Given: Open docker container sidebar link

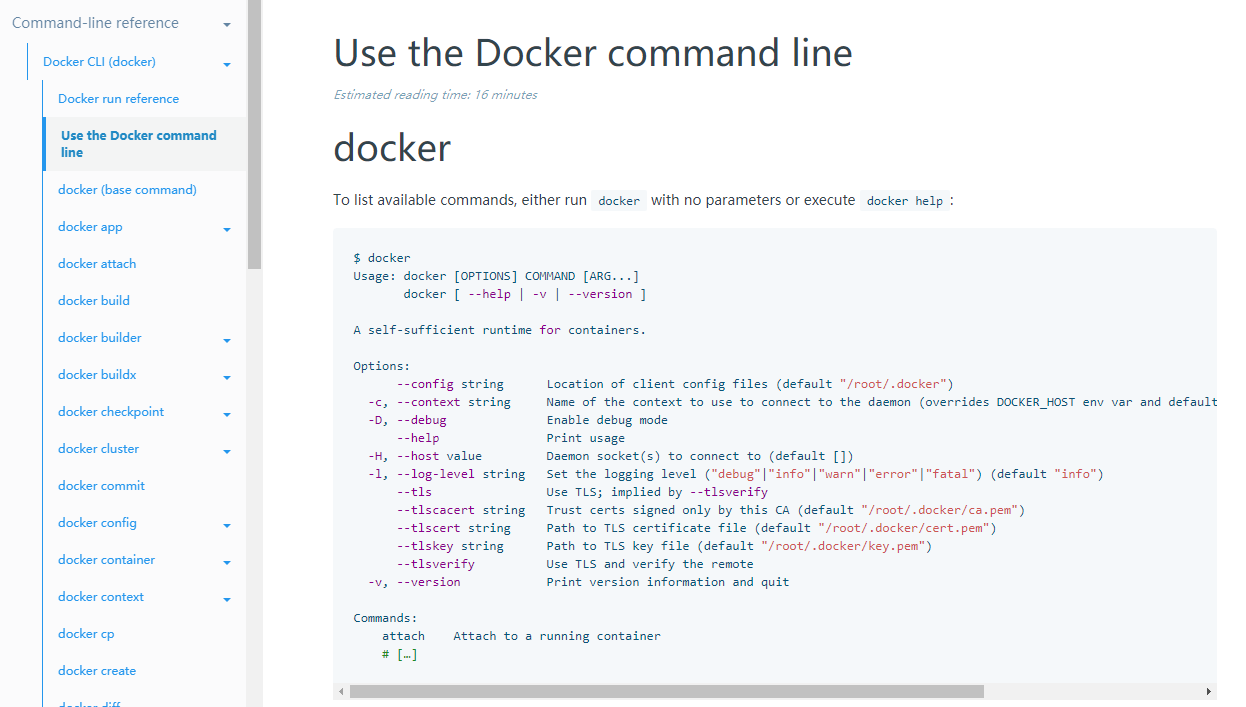Looking at the screenshot, I should coord(106,560).
